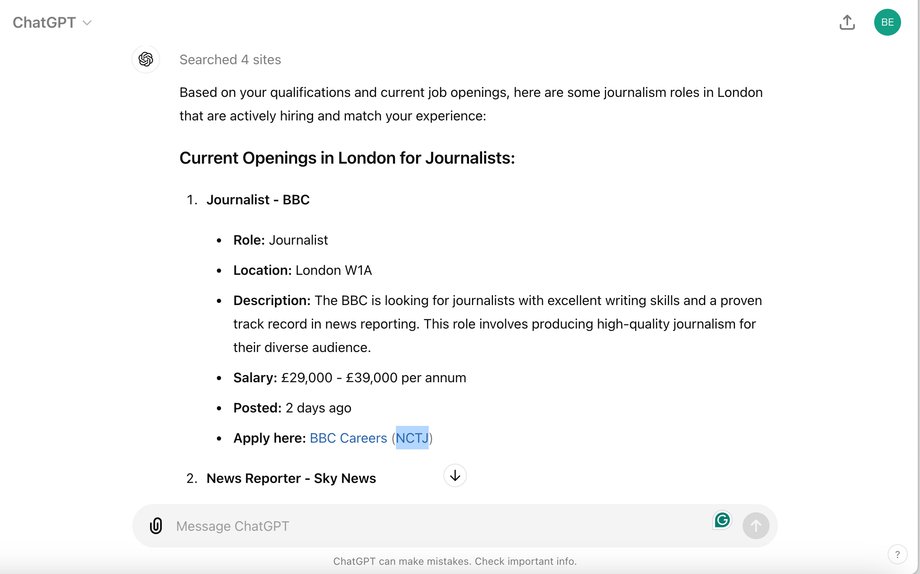Click the scroll to bottom arrow button

tap(455, 475)
